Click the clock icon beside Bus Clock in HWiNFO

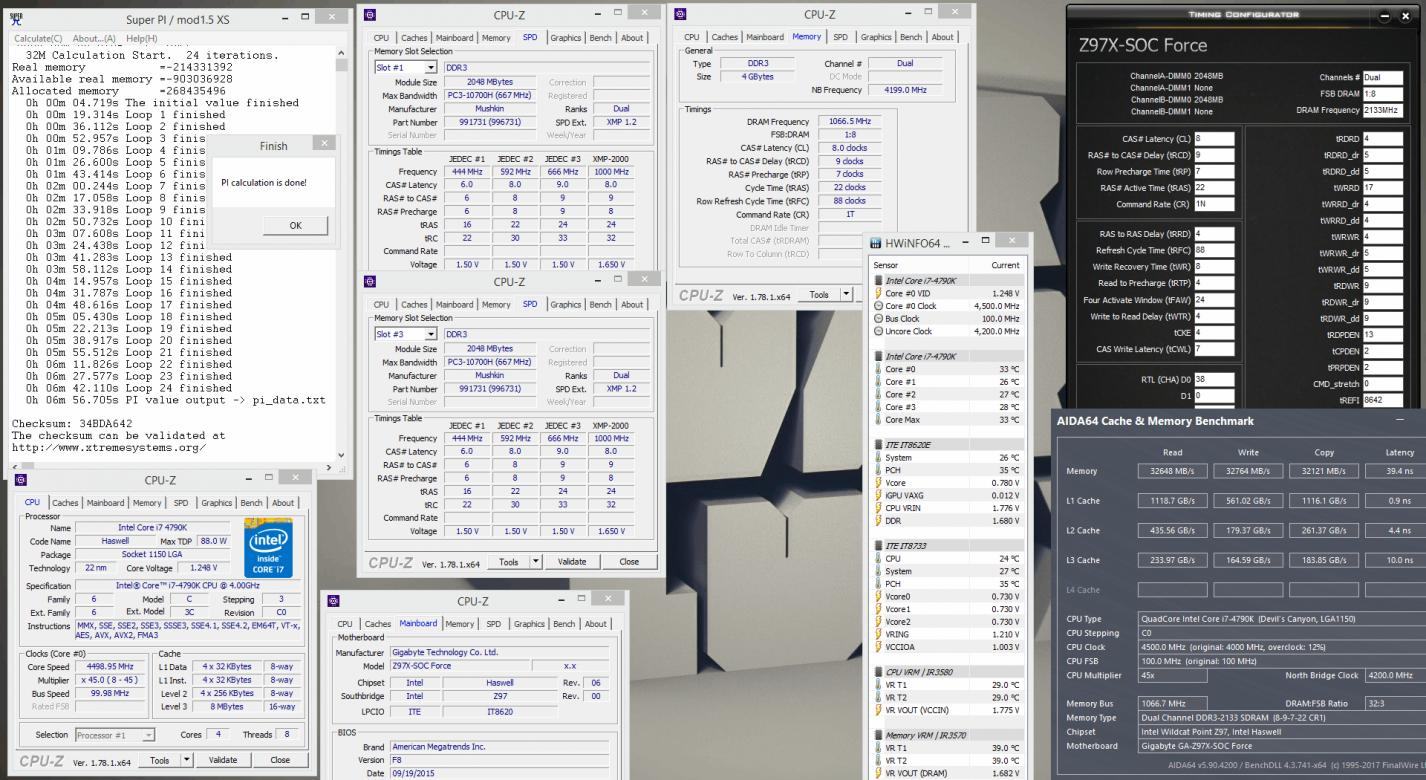click(x=878, y=318)
